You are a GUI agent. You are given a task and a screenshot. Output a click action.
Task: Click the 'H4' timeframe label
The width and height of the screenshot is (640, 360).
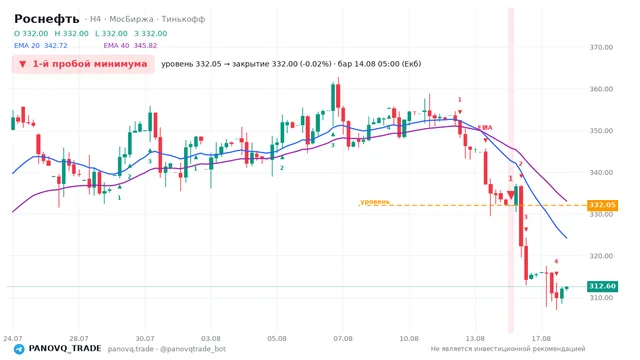(95, 19)
